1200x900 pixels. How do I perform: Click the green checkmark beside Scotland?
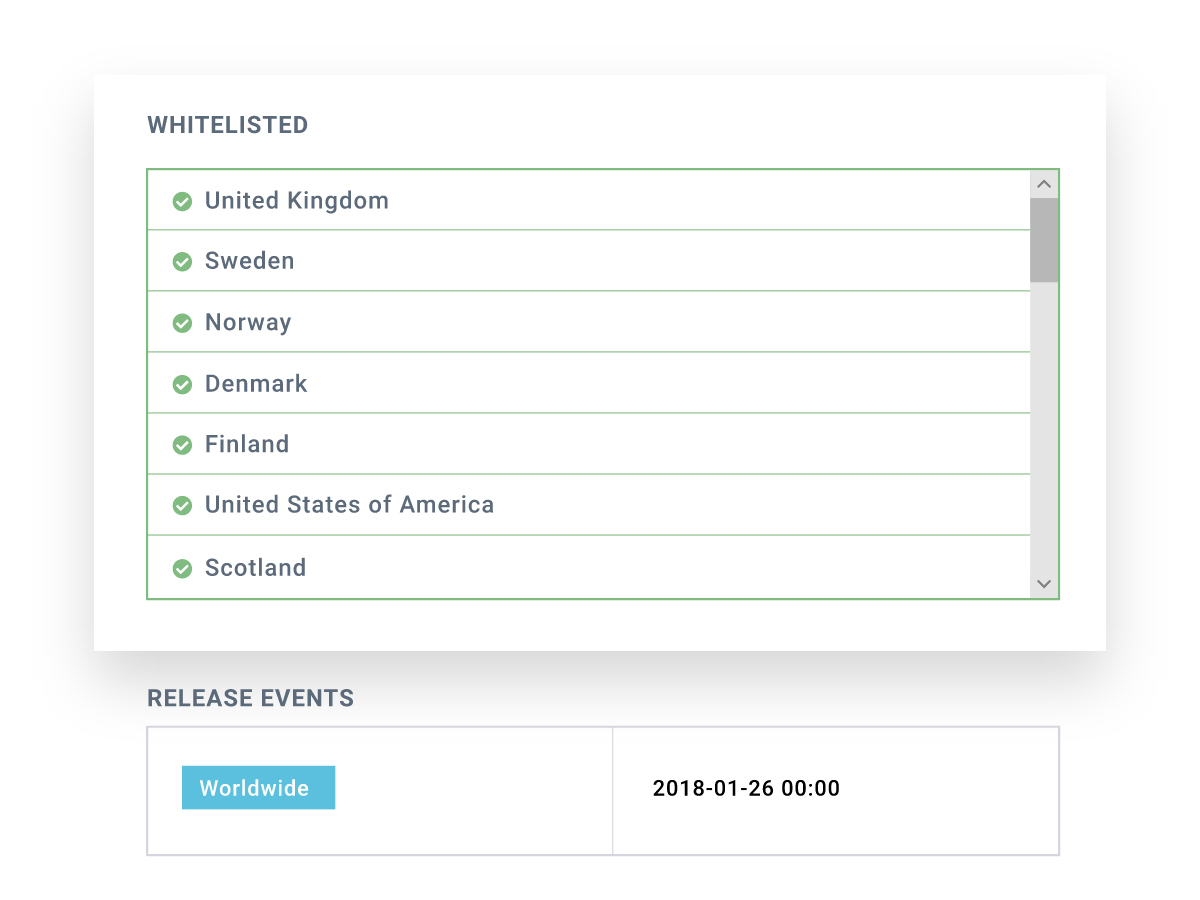(x=182, y=568)
